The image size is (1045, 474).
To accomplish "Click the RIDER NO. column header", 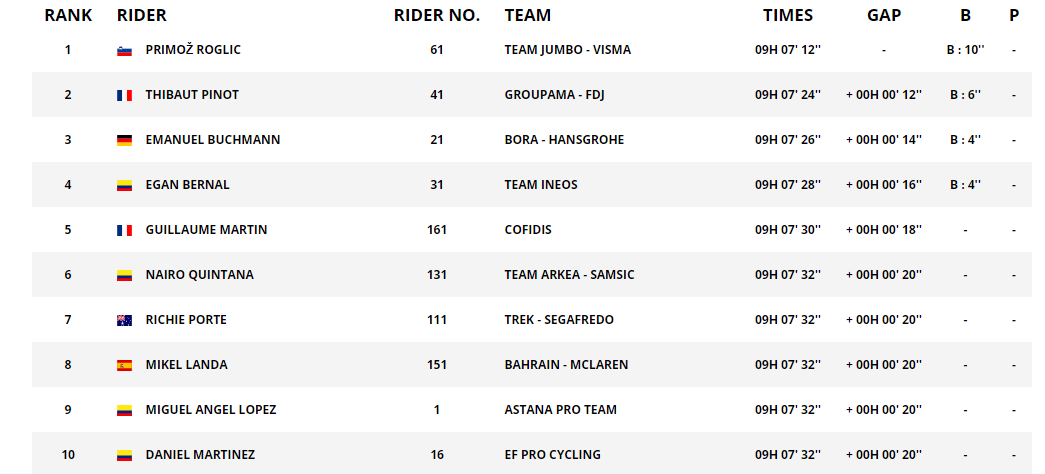I will (x=437, y=15).
